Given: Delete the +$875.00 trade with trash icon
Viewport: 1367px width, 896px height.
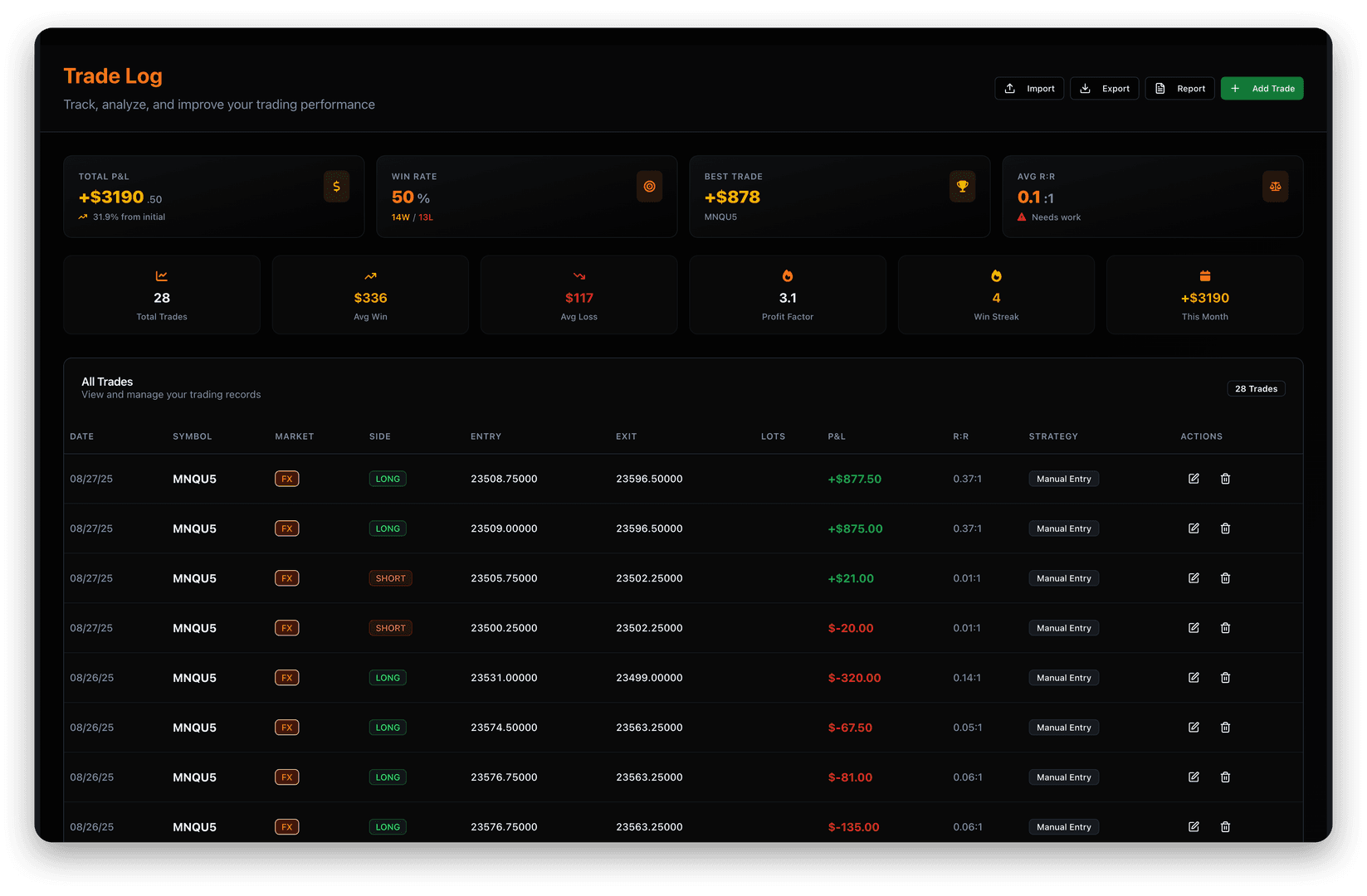Looking at the screenshot, I should 1225,528.
